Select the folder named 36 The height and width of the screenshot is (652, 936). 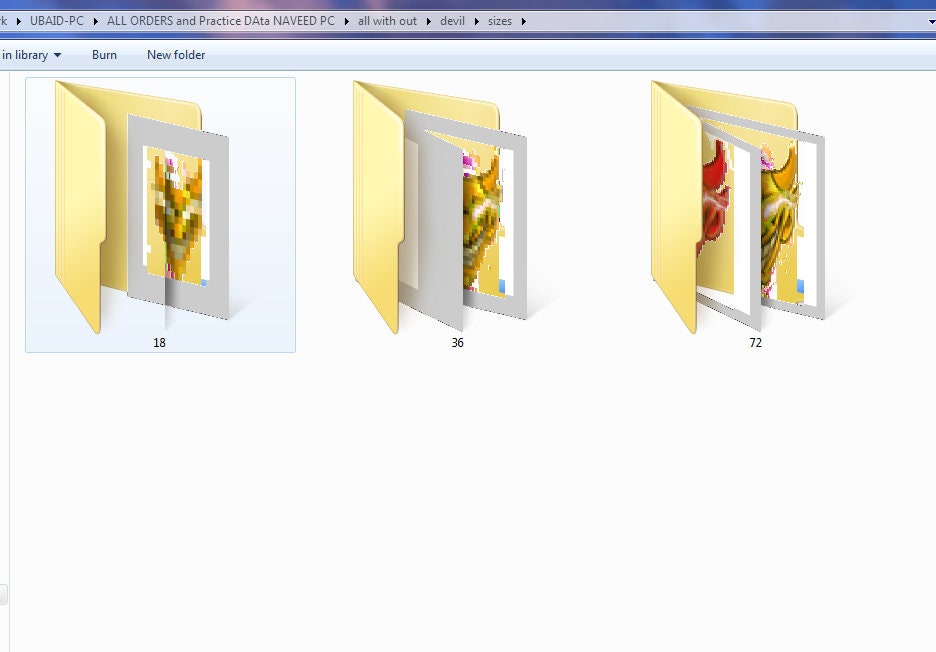click(458, 215)
